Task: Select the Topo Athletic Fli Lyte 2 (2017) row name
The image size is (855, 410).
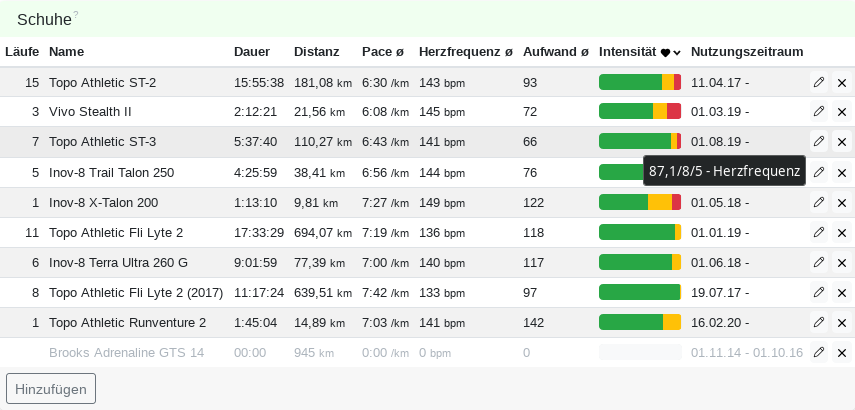Action: pos(136,292)
